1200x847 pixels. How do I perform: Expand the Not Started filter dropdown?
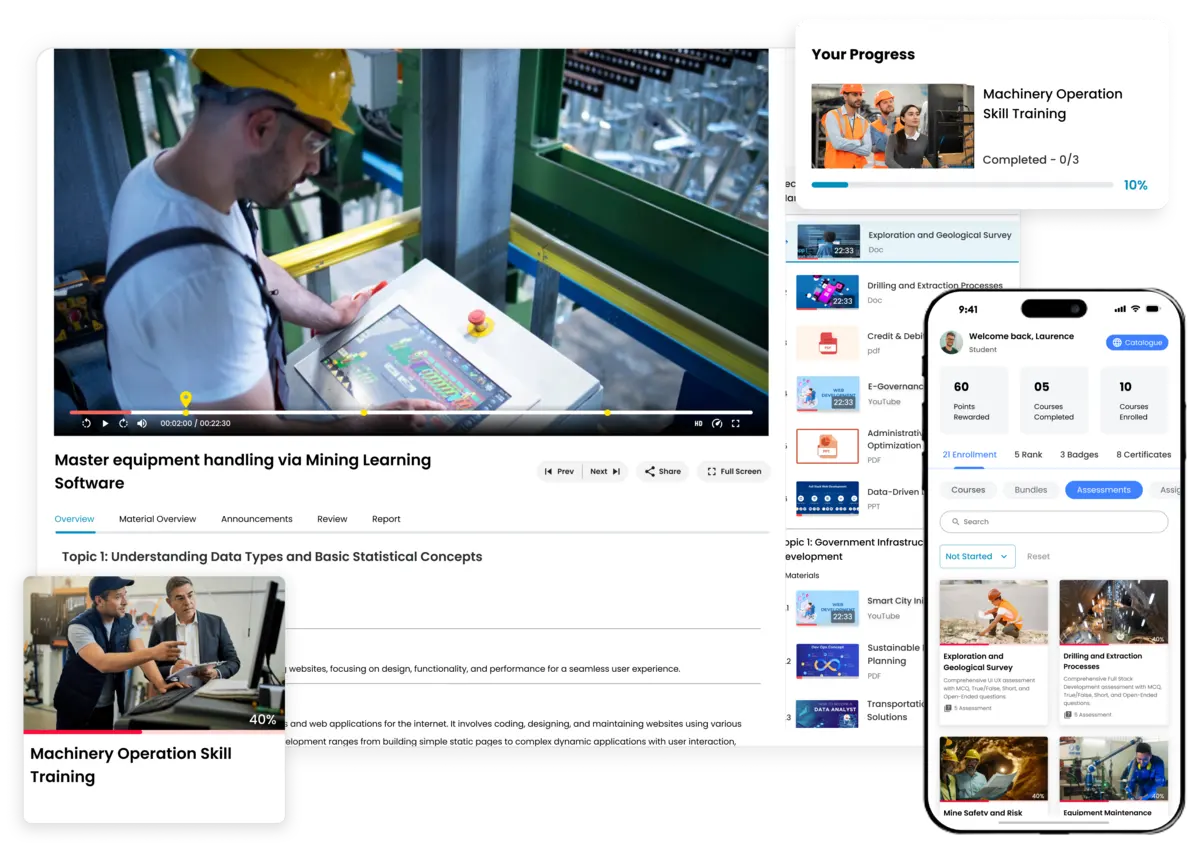pos(977,556)
